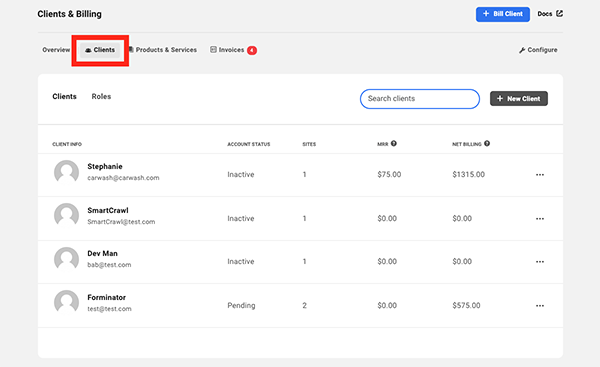Click SmartCrawl's avatar image
600x367 pixels.
(67, 215)
